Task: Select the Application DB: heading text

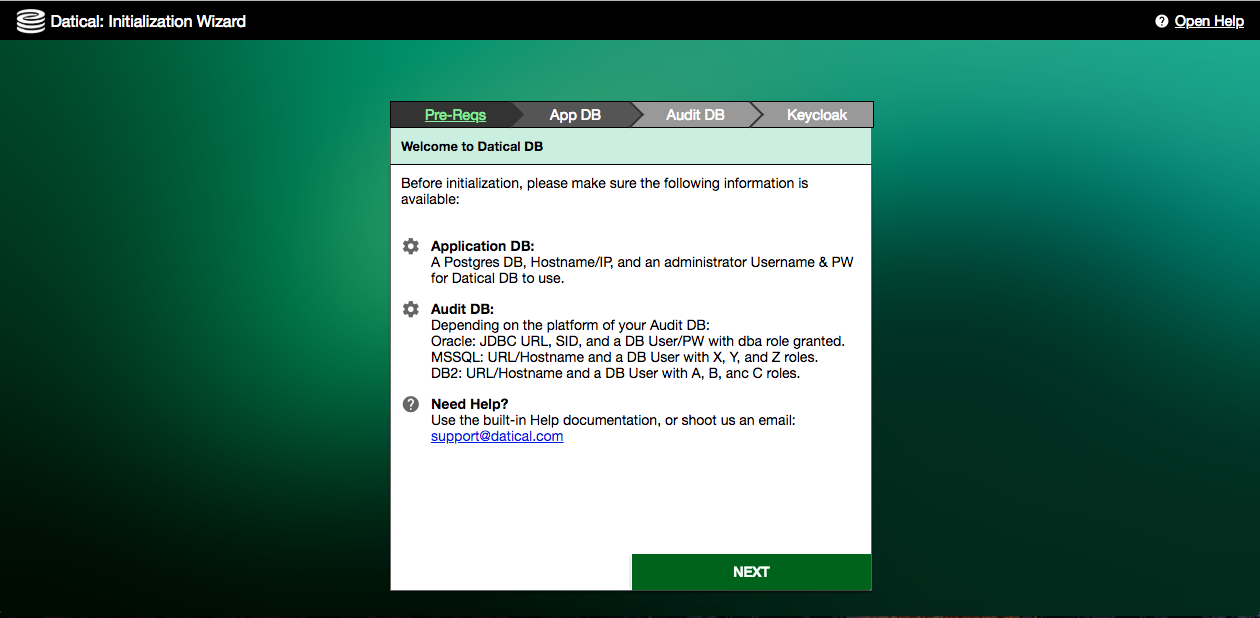Action: coord(483,246)
